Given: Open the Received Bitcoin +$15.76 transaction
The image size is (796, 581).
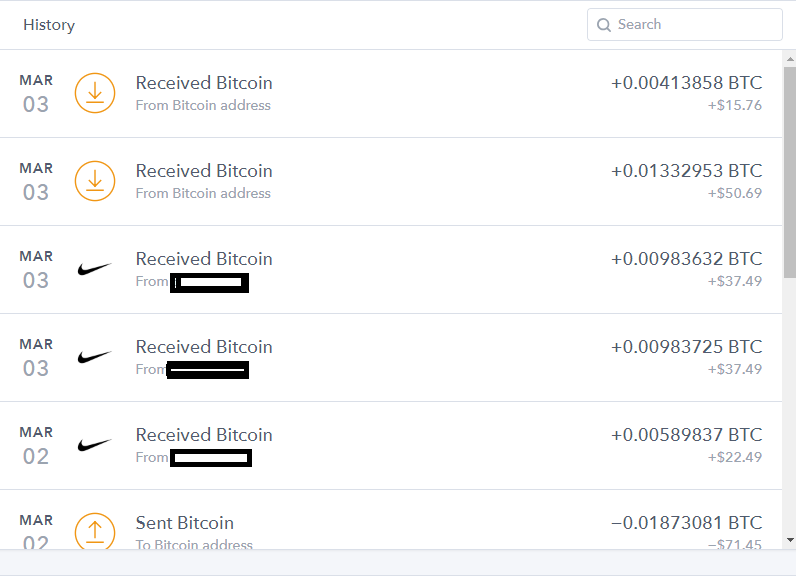Looking at the screenshot, I should coord(391,93).
